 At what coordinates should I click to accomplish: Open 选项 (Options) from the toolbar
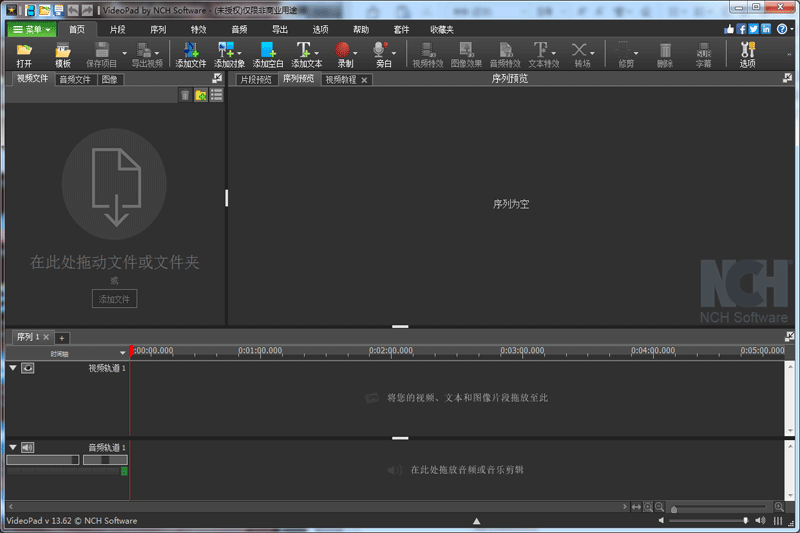coord(747,51)
